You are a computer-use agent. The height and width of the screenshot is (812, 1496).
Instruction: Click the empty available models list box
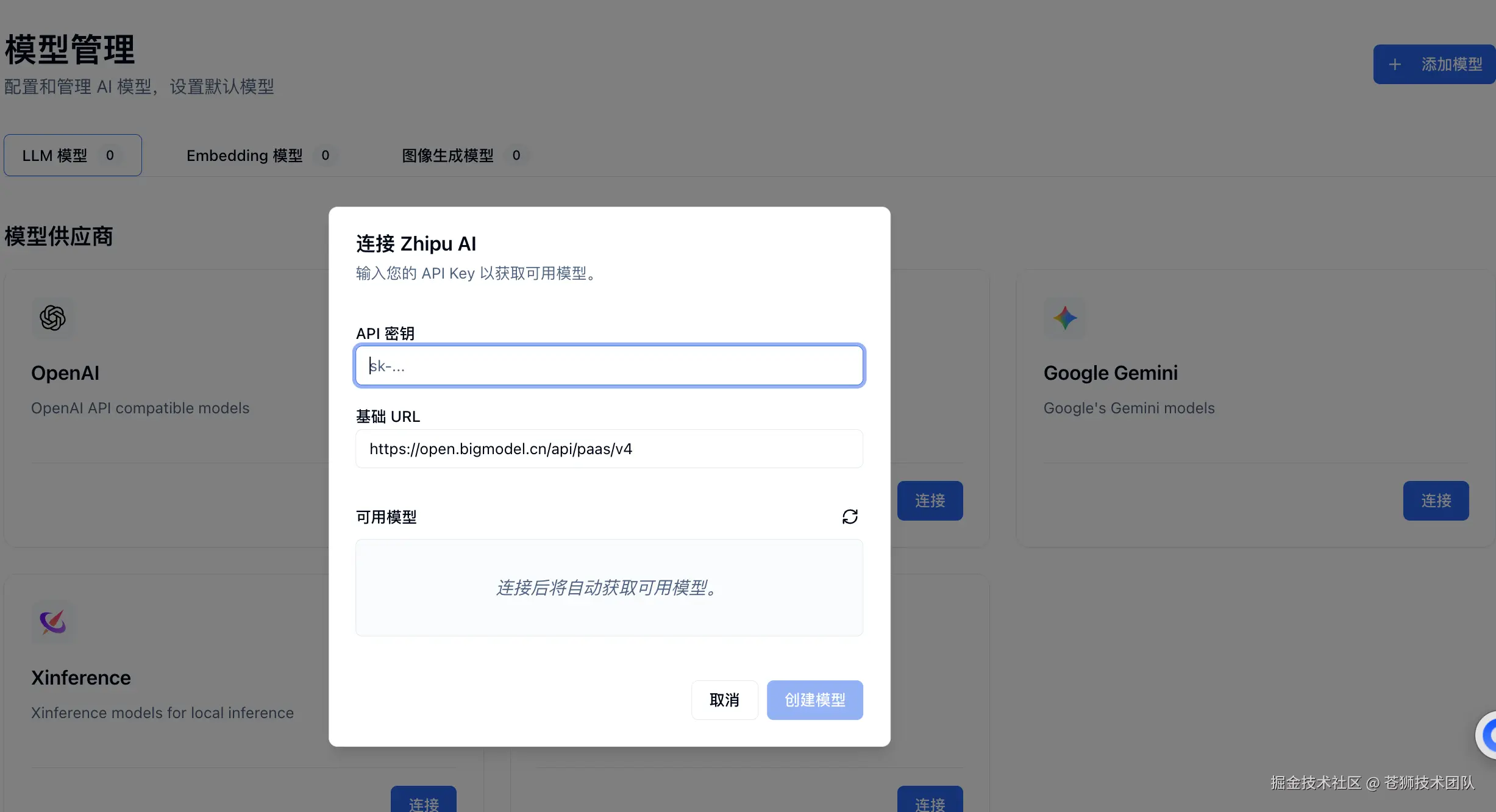[x=609, y=588]
